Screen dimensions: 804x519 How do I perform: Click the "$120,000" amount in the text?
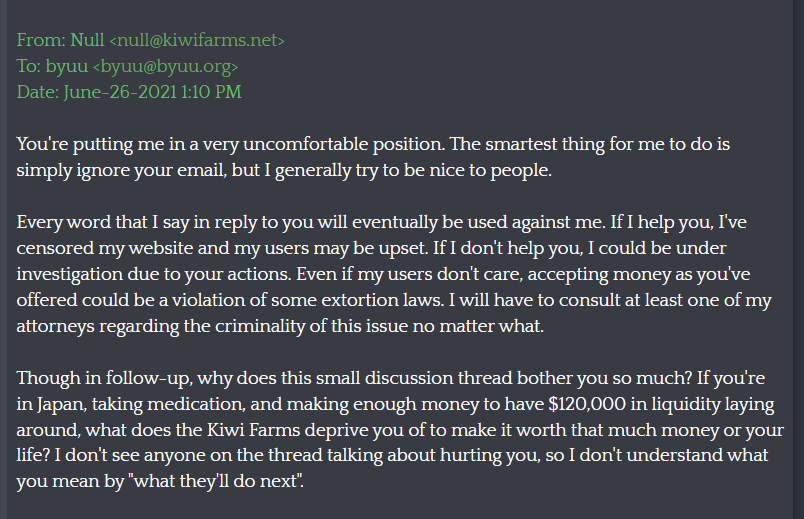(x=587, y=404)
